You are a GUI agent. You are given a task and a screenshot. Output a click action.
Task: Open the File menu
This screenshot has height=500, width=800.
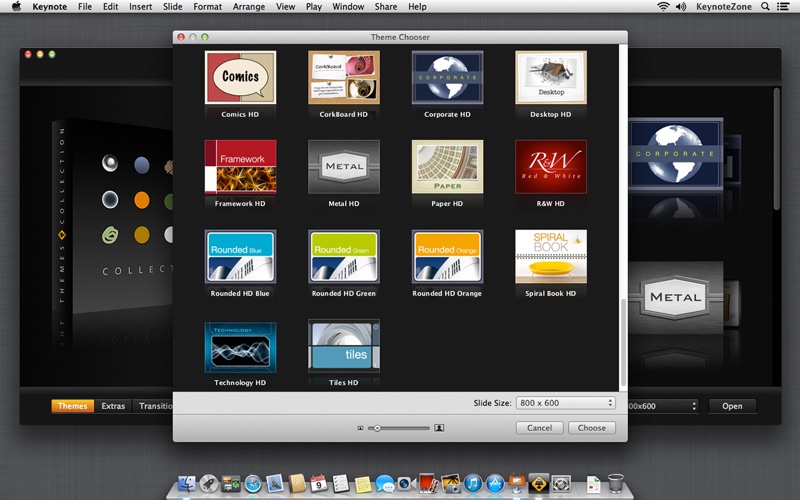click(85, 7)
